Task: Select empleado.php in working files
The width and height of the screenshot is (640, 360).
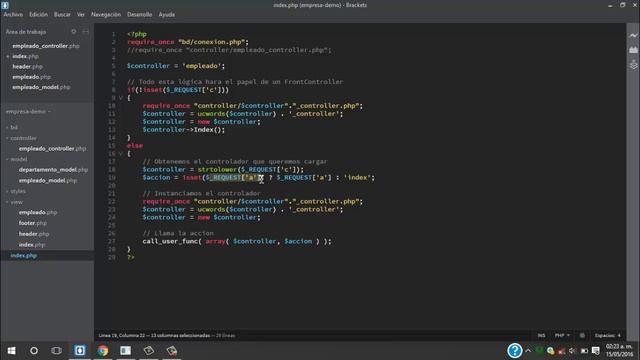Action: pyautogui.click(x=31, y=77)
